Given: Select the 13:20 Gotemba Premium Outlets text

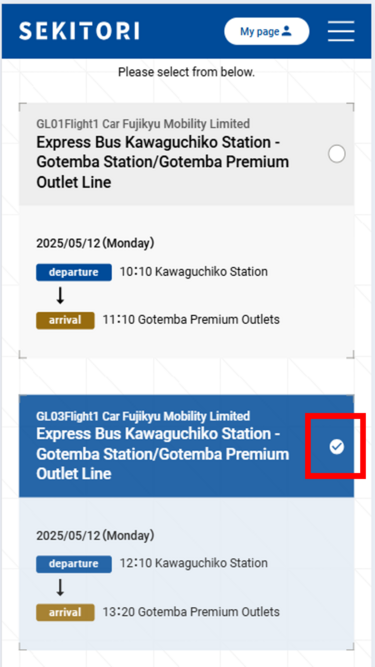Looking at the screenshot, I should [x=191, y=612].
